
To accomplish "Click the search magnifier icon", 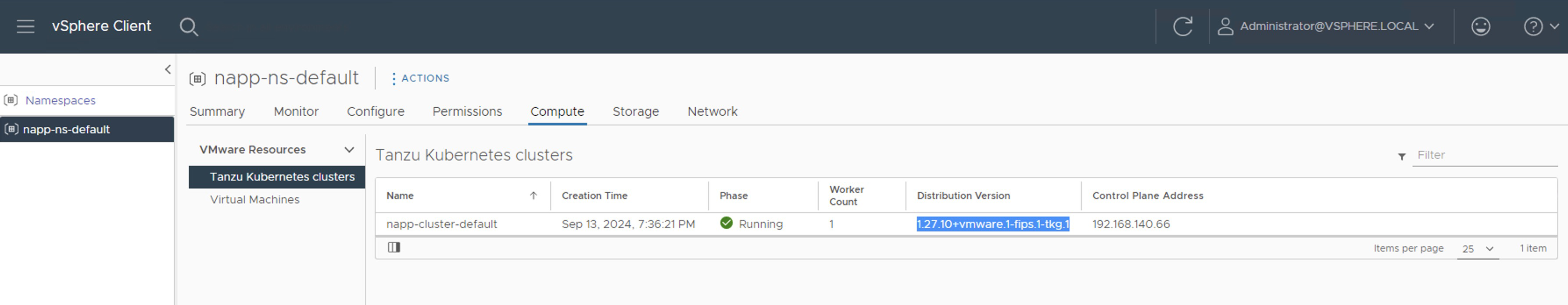I will pyautogui.click(x=189, y=27).
